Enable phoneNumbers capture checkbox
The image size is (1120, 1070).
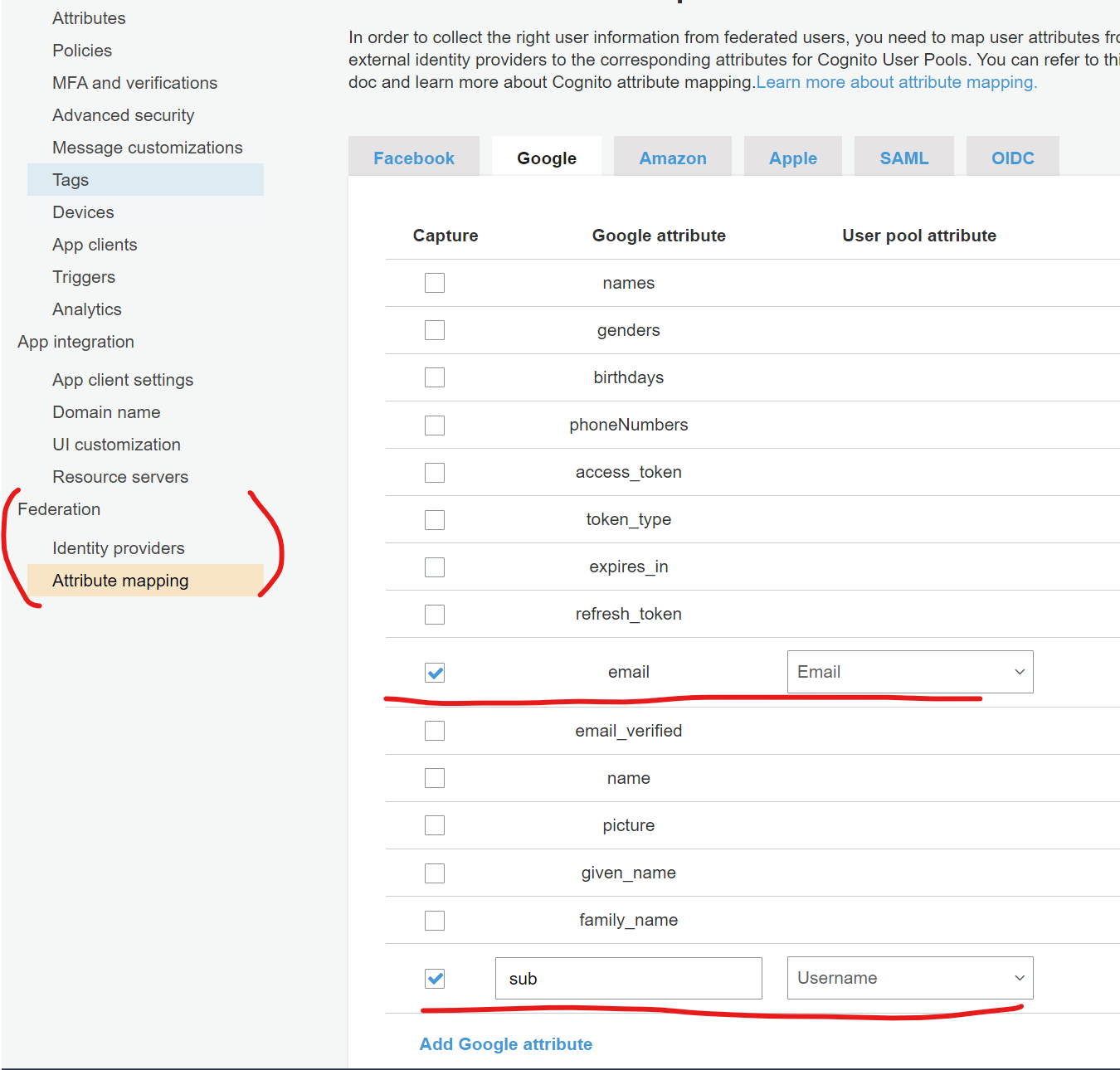coord(435,426)
